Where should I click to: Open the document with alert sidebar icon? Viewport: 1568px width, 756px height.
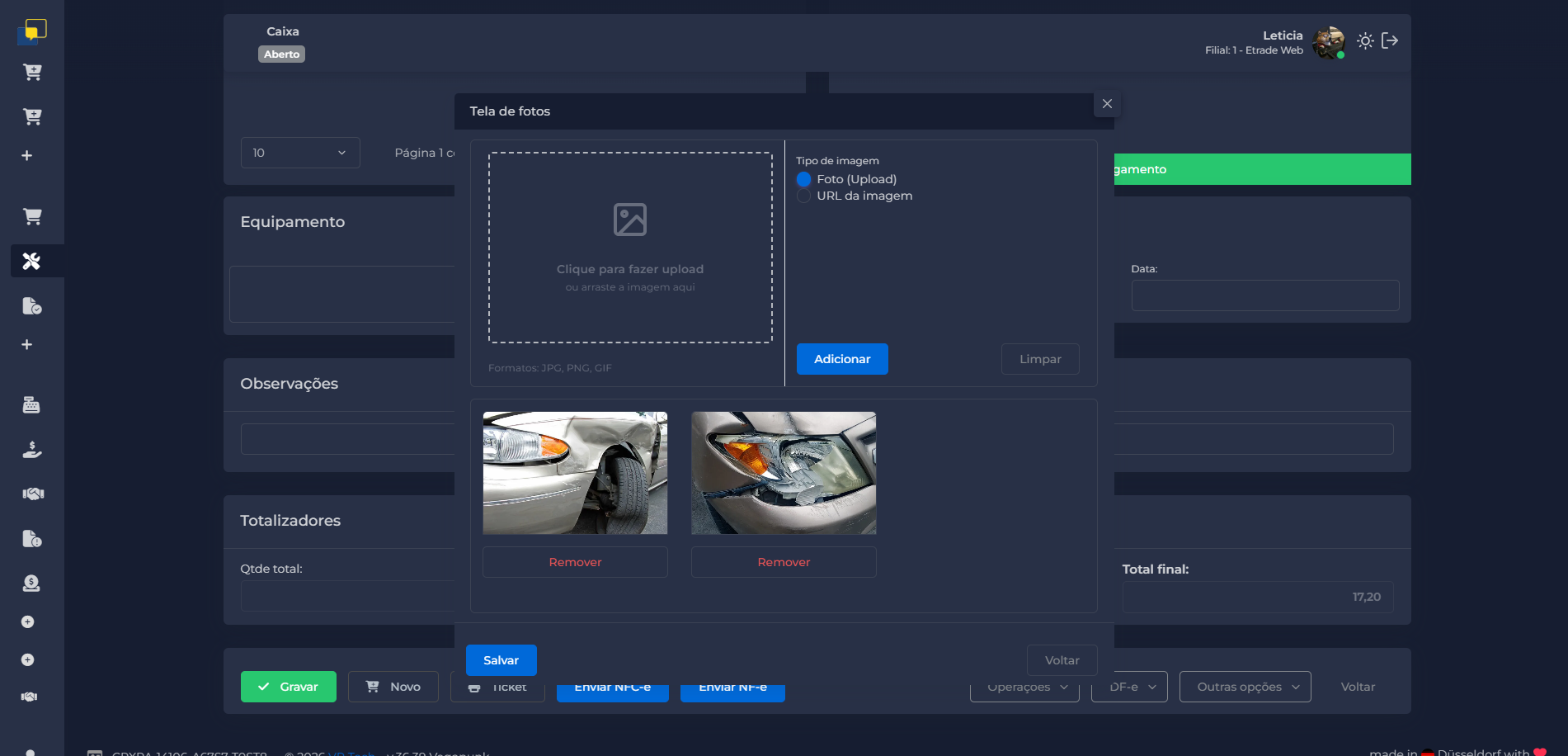coord(31,539)
